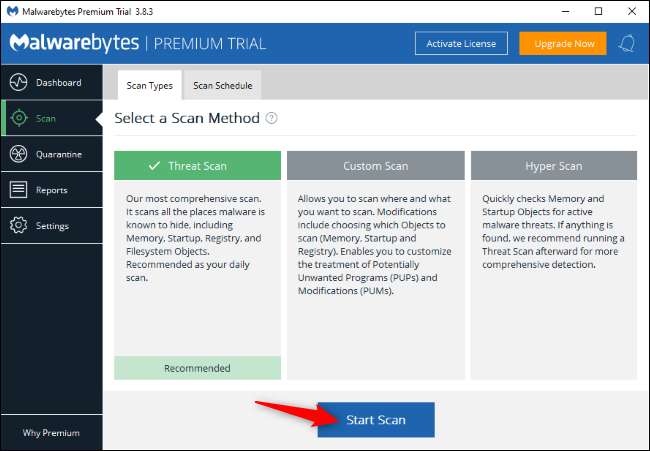650x451 pixels.
Task: Open the Why Premium link
Action: (51, 433)
